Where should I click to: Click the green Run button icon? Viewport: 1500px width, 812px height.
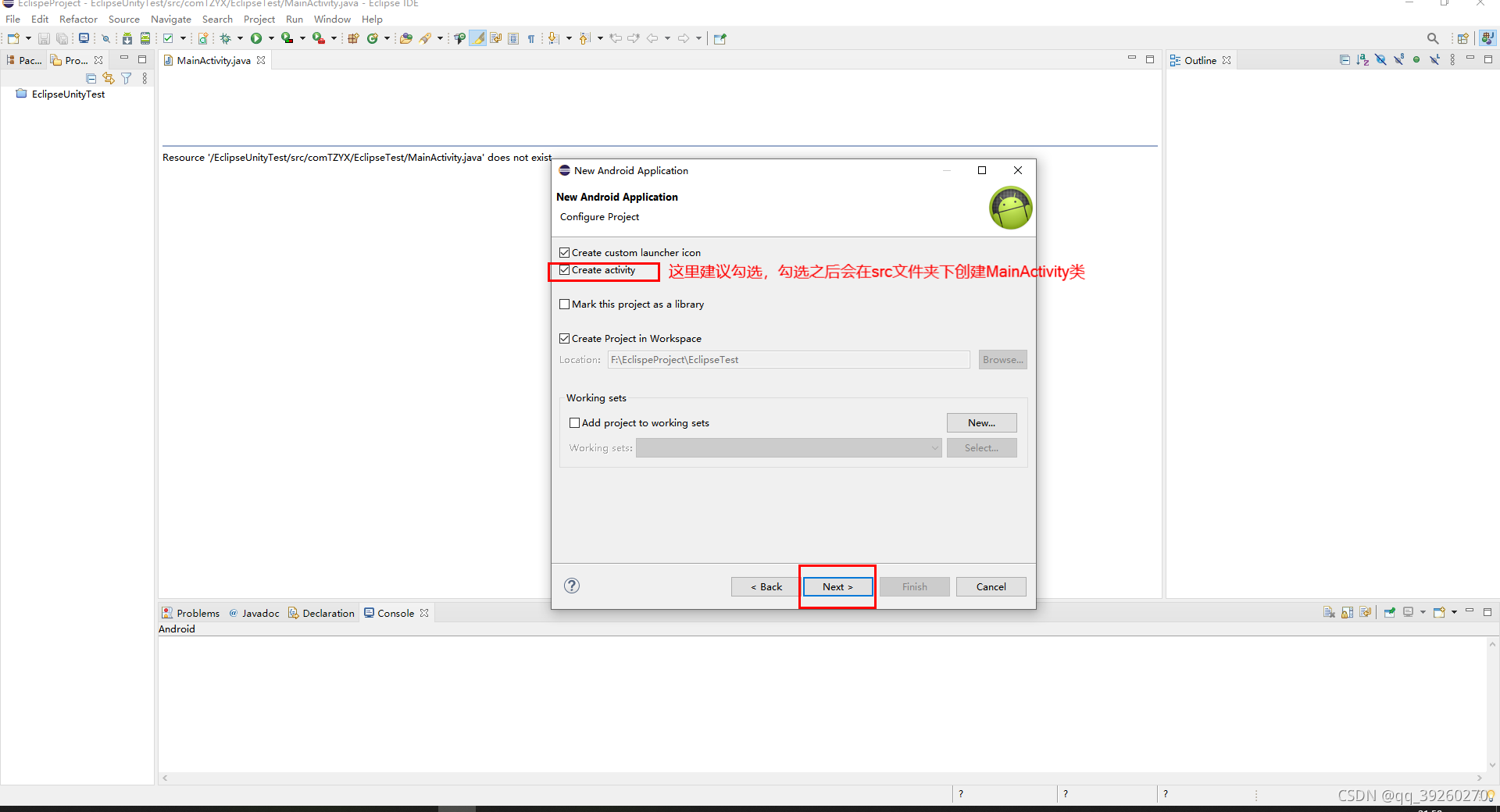click(x=256, y=38)
